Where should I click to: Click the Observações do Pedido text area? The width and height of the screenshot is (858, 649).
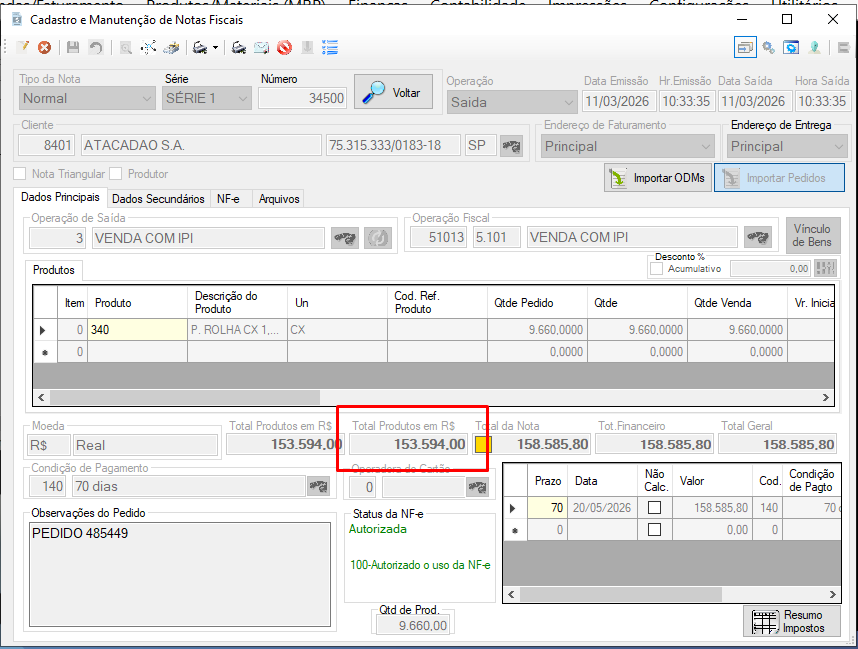(180, 575)
